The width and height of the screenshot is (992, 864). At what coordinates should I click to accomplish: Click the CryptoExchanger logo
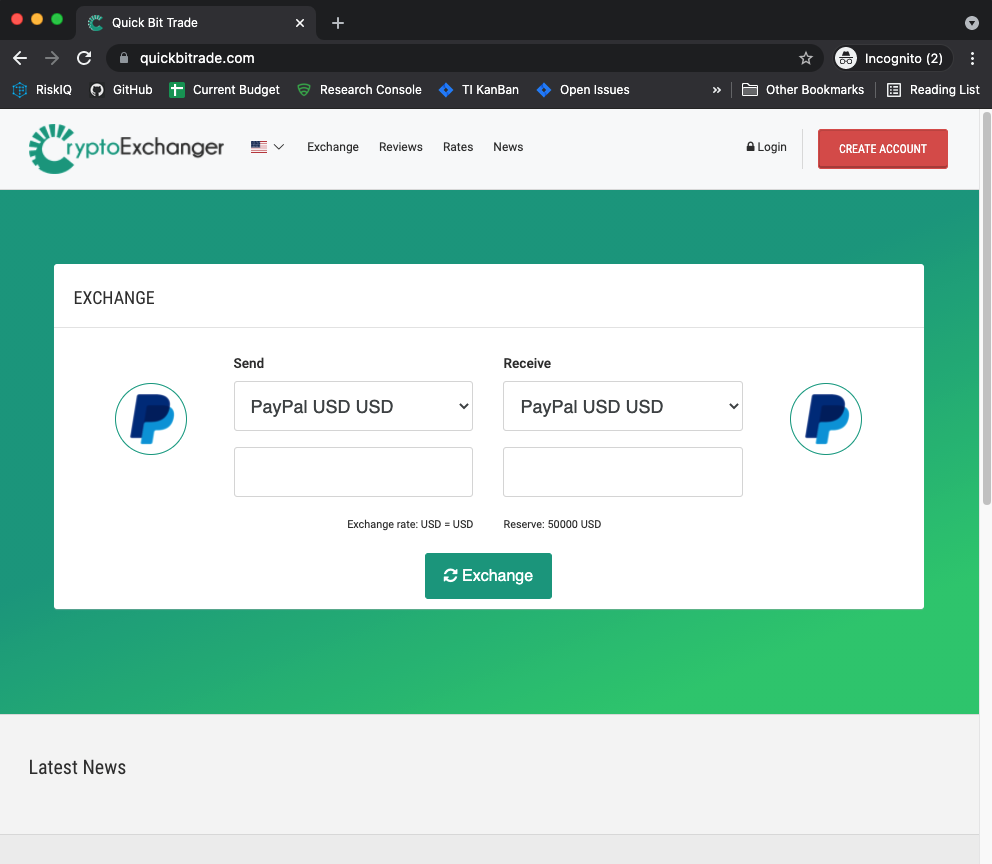click(127, 149)
